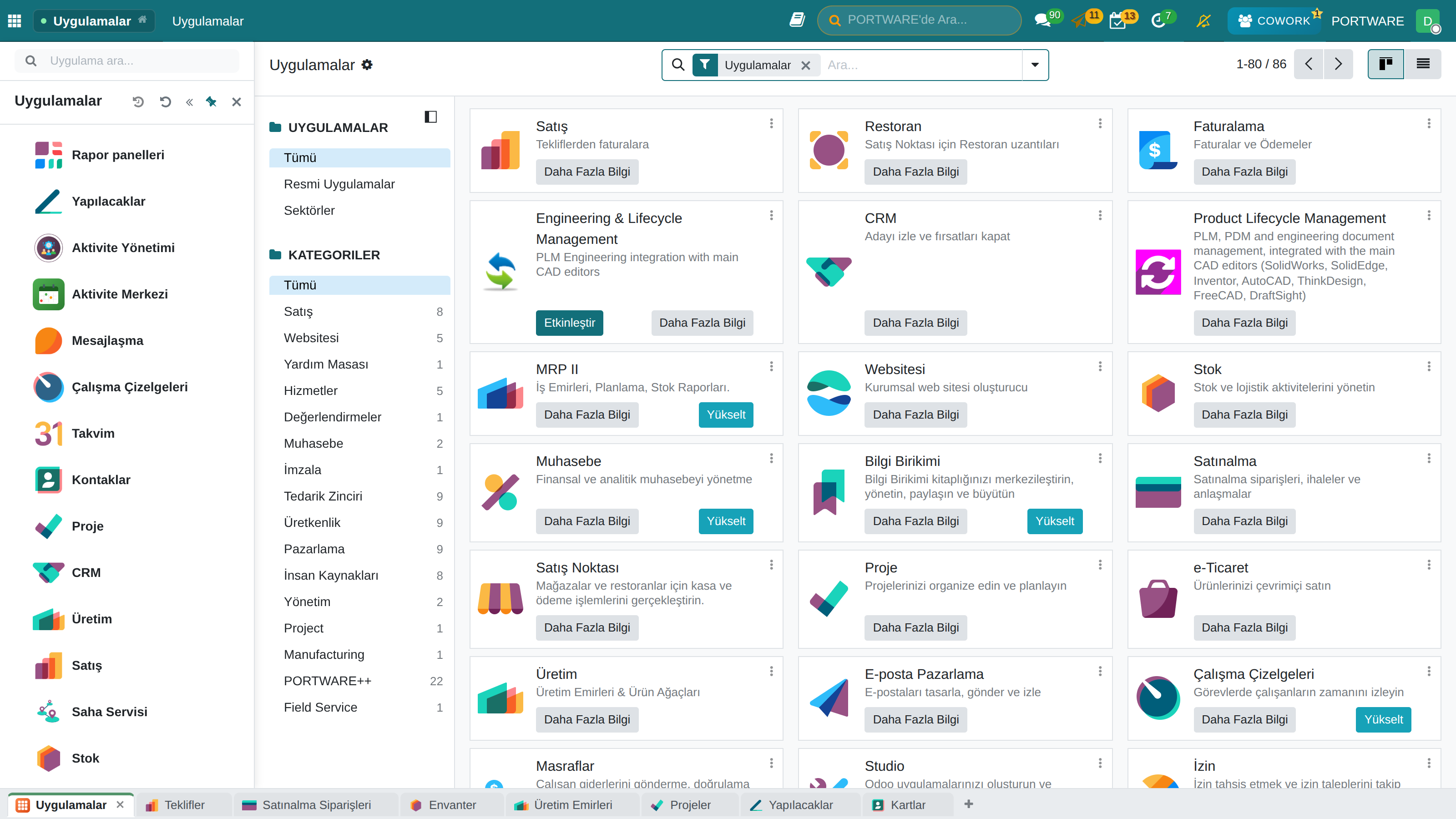Open activities clock icon with badge 7
Screen dimensions: 1456x819
click(1158, 21)
